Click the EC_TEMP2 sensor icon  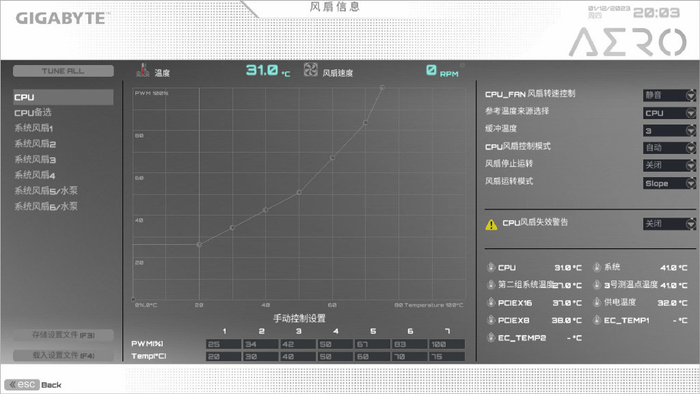pyautogui.click(x=491, y=337)
